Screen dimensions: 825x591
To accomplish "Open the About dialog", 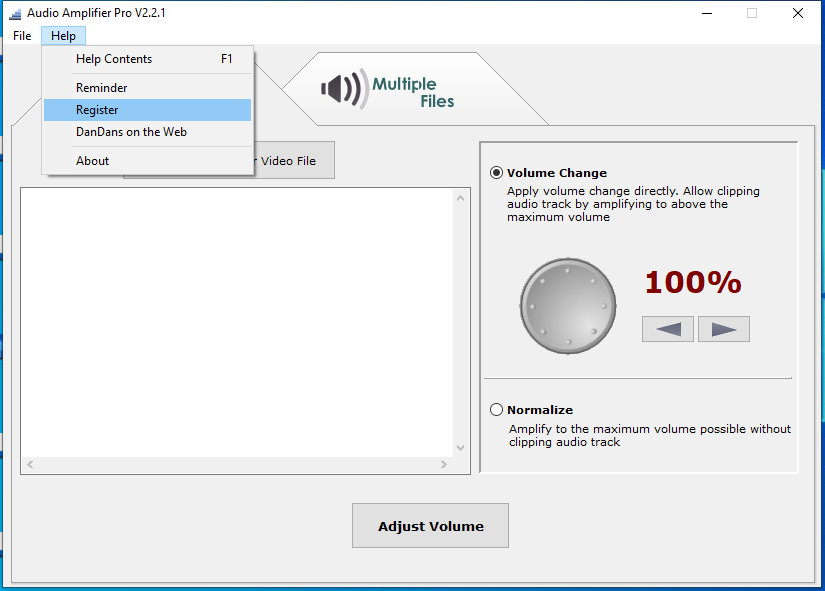I will click(x=92, y=160).
